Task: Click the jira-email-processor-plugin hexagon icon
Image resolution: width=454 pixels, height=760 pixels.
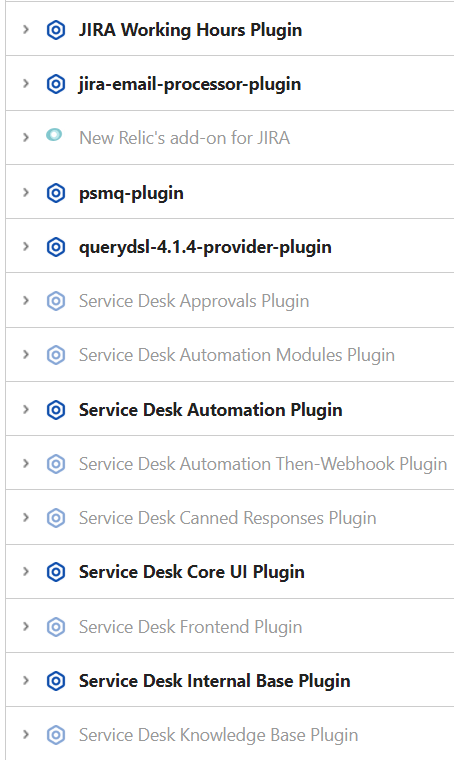Action: 56,84
